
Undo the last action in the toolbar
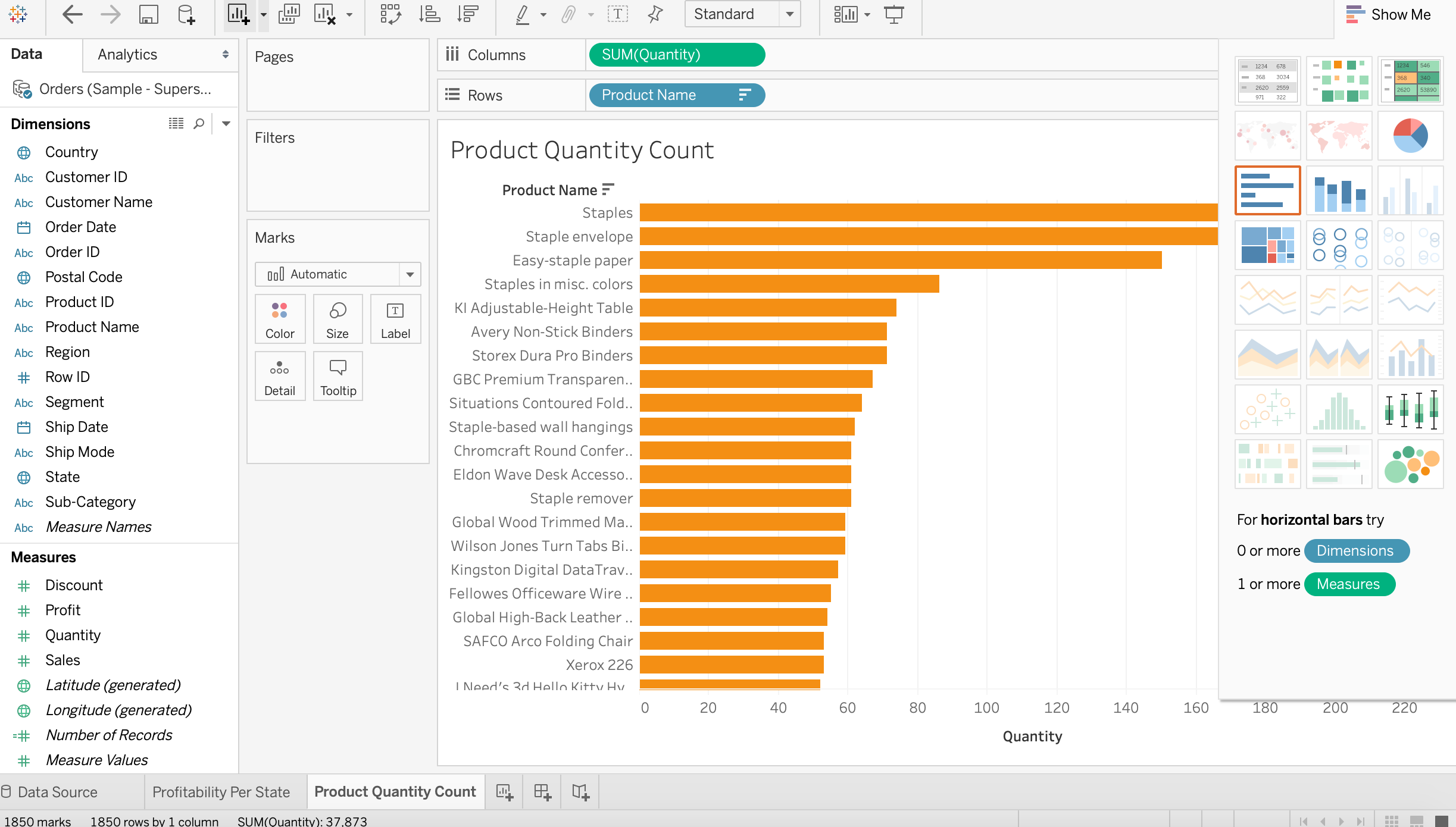click(71, 14)
